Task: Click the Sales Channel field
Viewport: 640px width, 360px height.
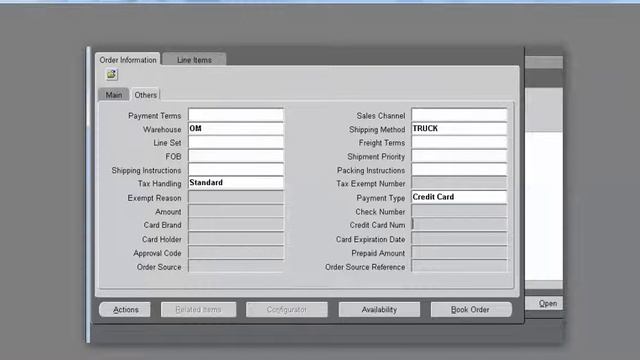Action: [459, 115]
